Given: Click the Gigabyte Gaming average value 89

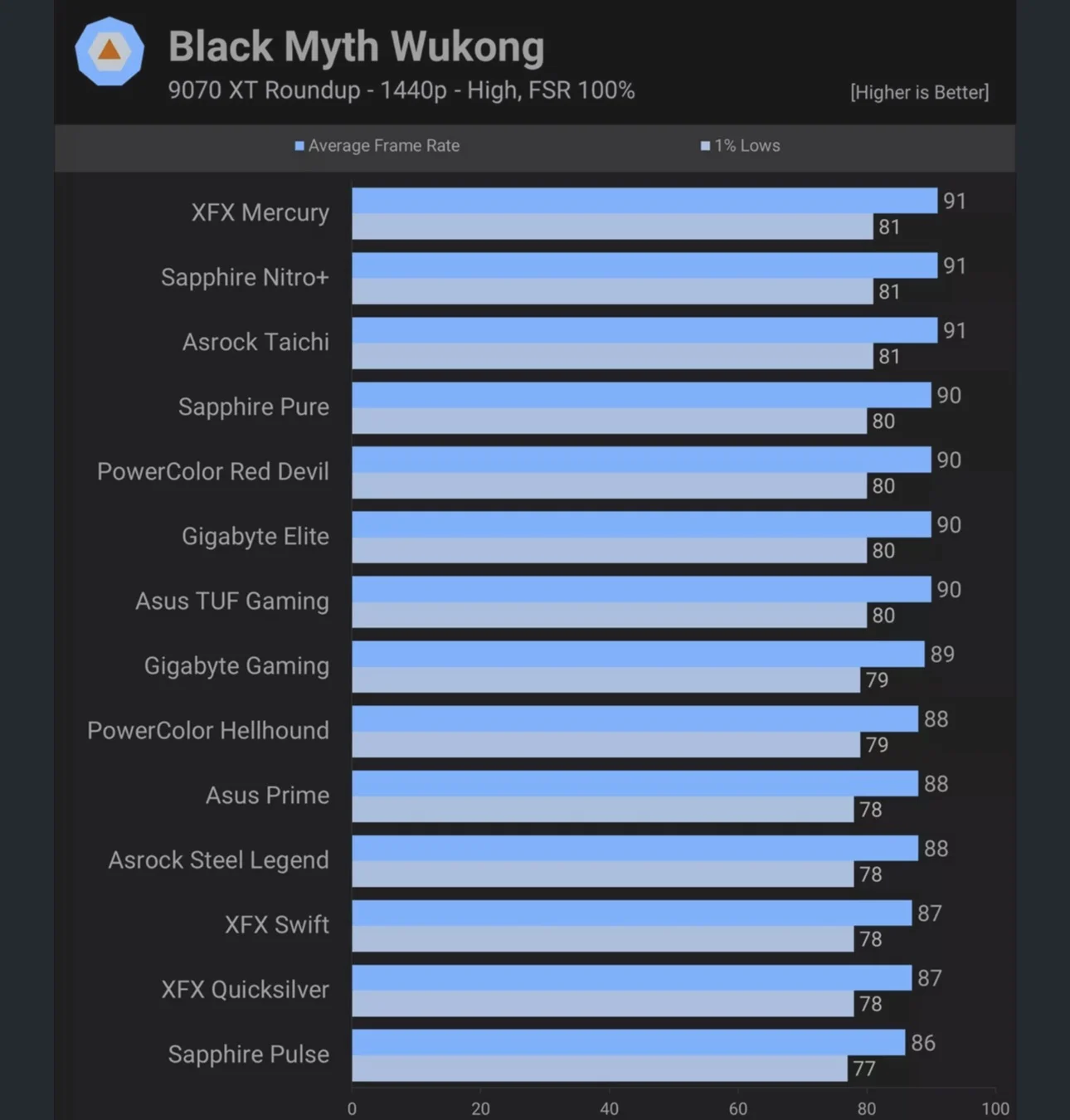Looking at the screenshot, I should (x=942, y=654).
